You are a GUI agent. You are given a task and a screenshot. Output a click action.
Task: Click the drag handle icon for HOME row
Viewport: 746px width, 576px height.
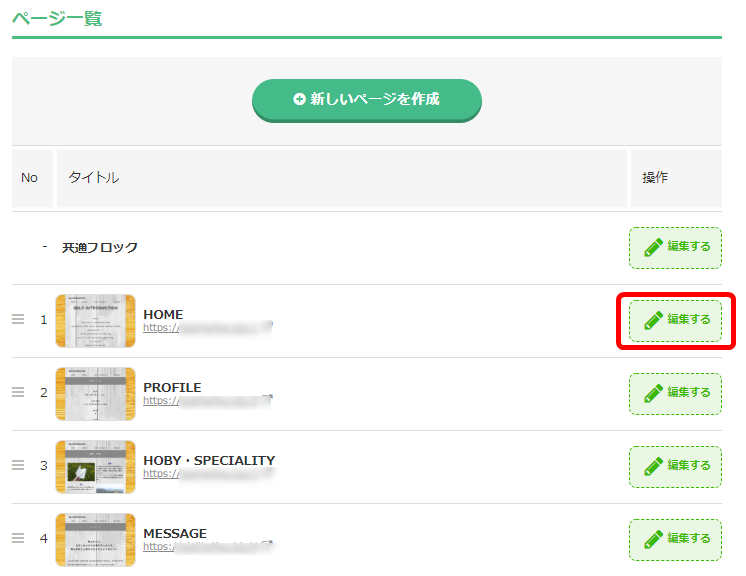[x=18, y=319]
